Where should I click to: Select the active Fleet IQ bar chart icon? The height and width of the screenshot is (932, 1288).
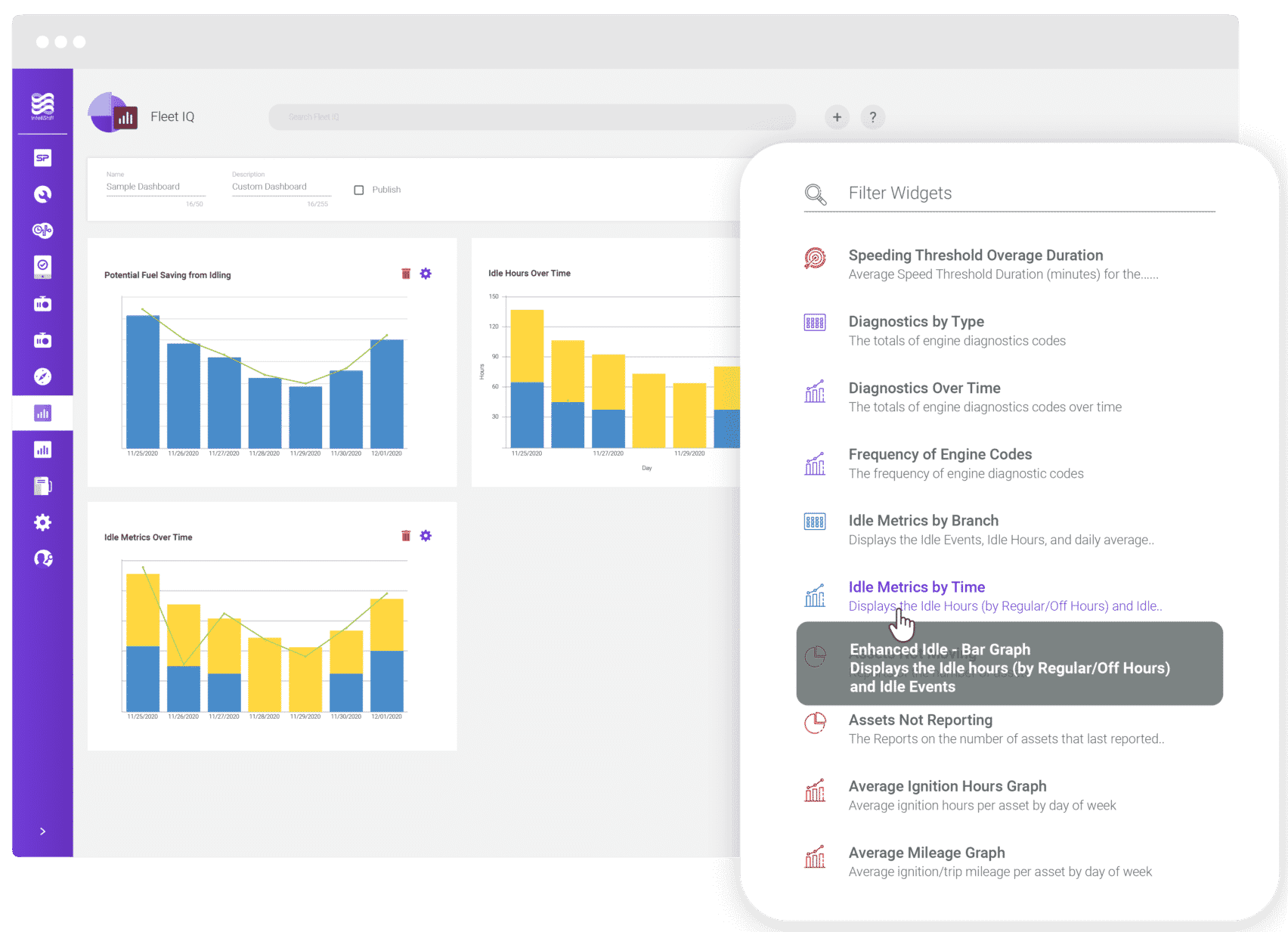pos(43,413)
